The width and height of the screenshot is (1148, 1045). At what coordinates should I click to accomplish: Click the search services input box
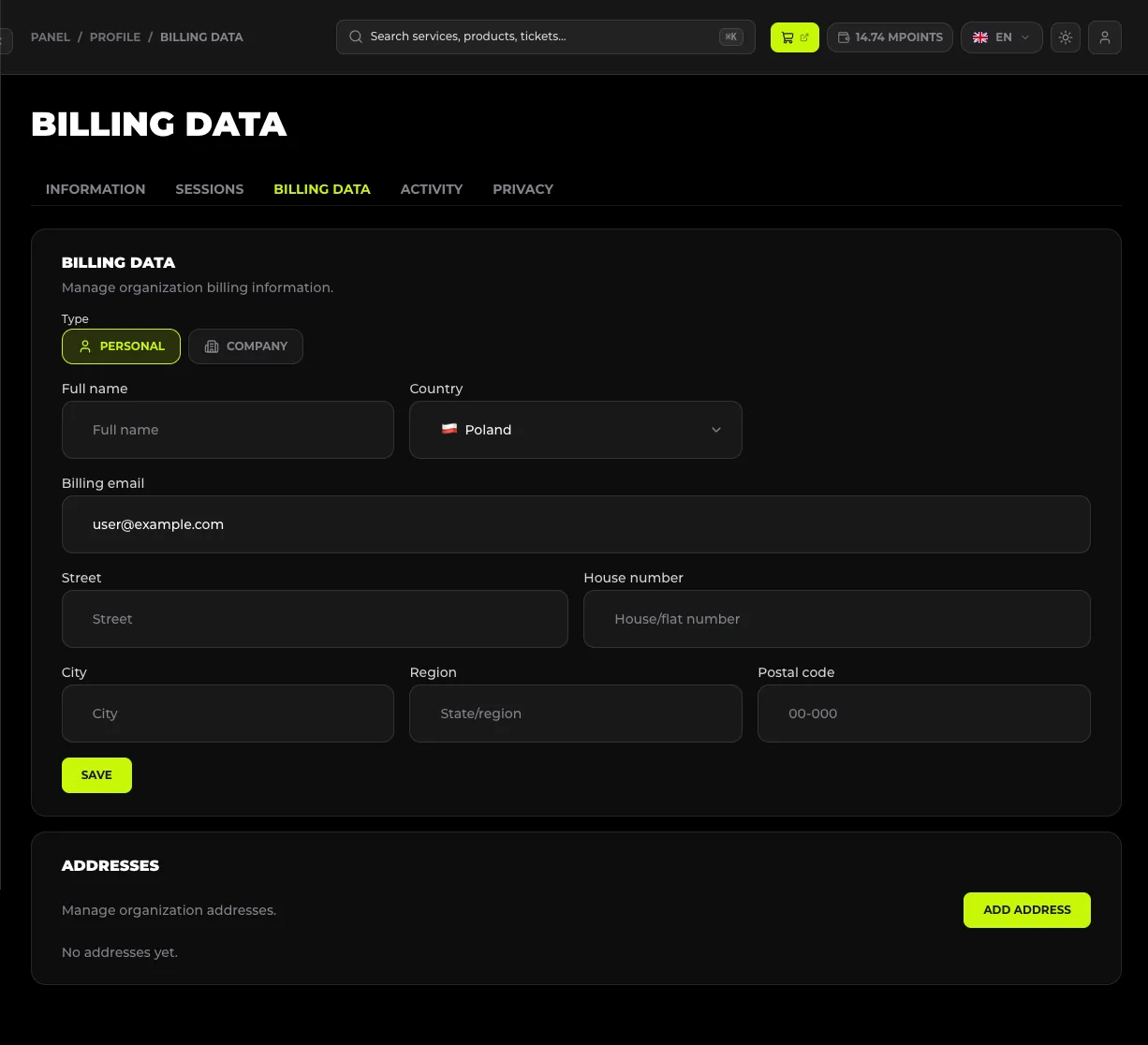[545, 37]
